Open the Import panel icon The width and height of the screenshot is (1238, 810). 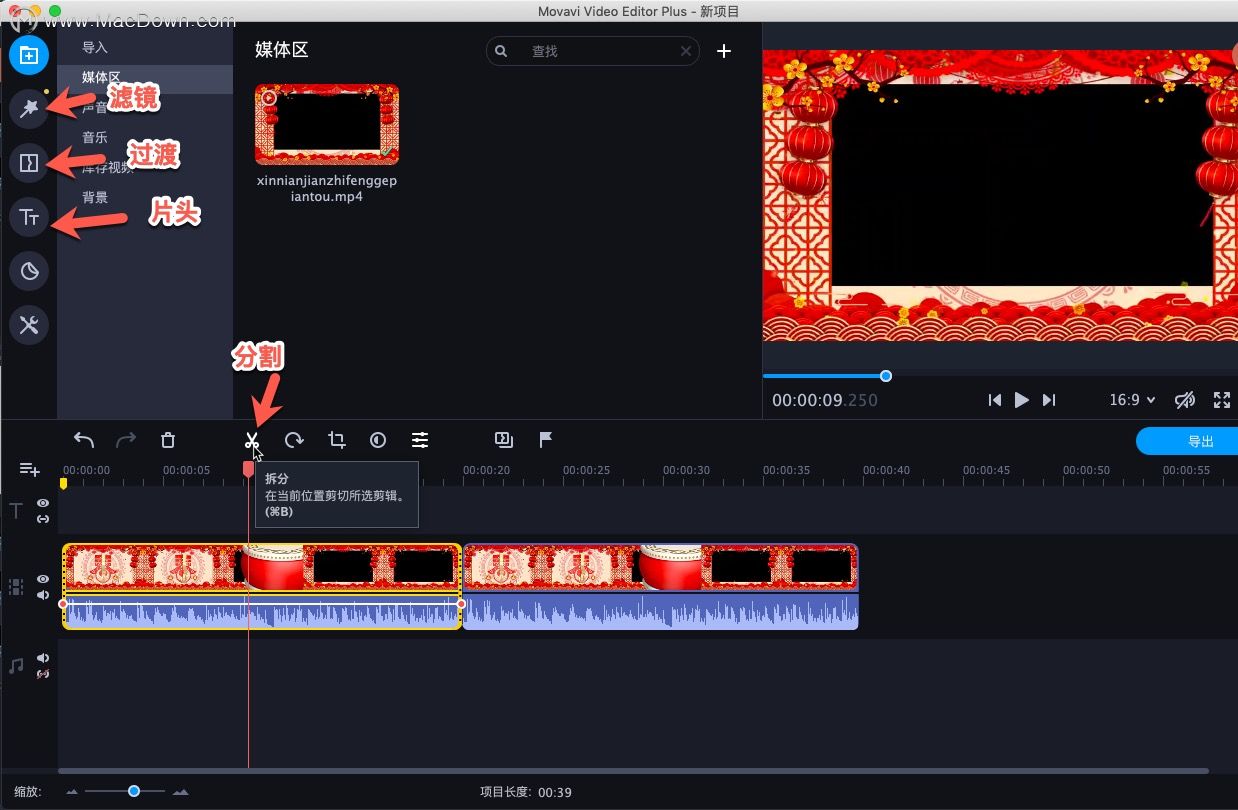point(29,55)
